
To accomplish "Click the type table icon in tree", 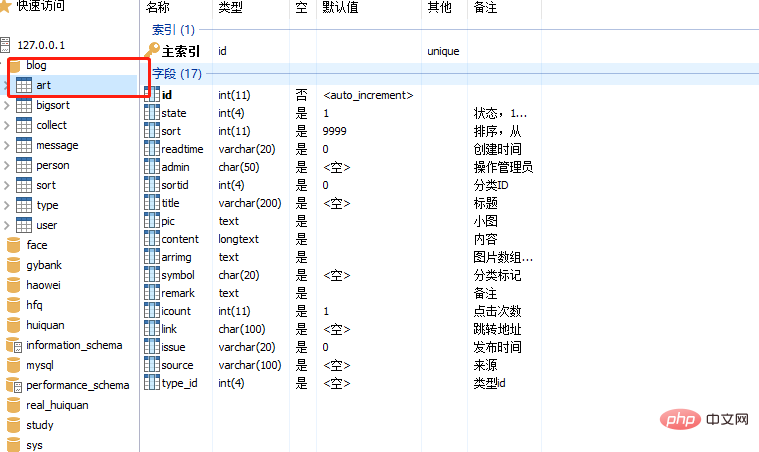I will [x=24, y=205].
